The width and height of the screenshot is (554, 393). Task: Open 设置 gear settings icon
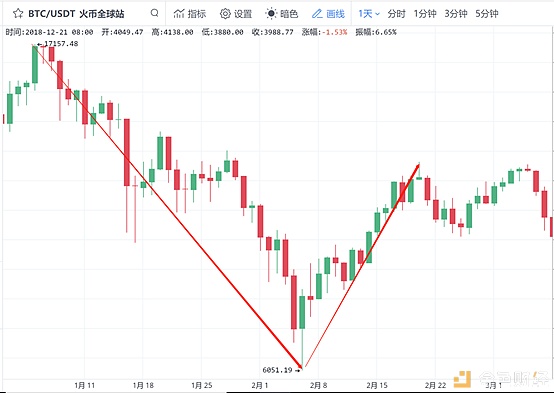tap(225, 14)
